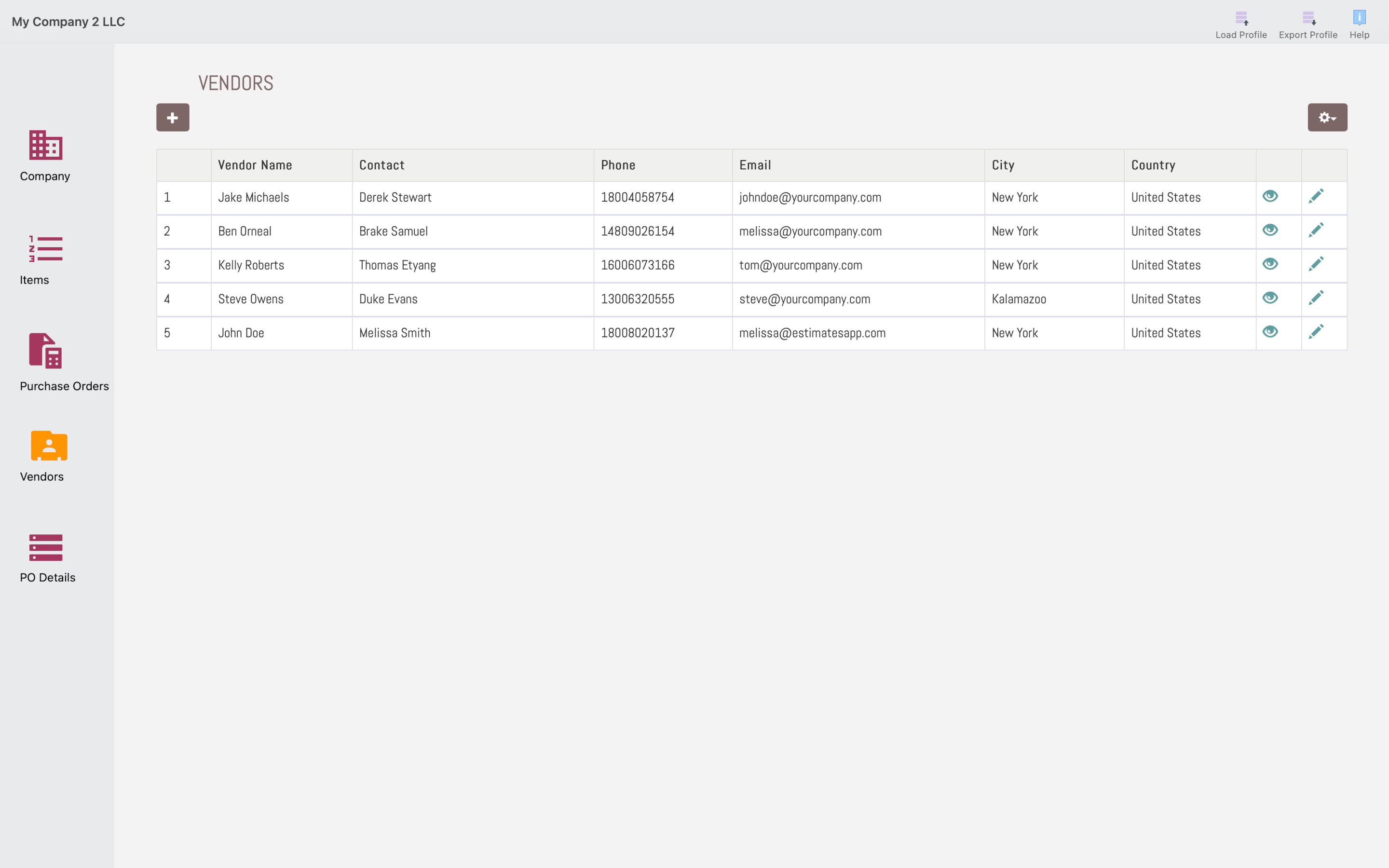Click email melissa@estimatesapp.com
The image size is (1389, 868).
[813, 333]
